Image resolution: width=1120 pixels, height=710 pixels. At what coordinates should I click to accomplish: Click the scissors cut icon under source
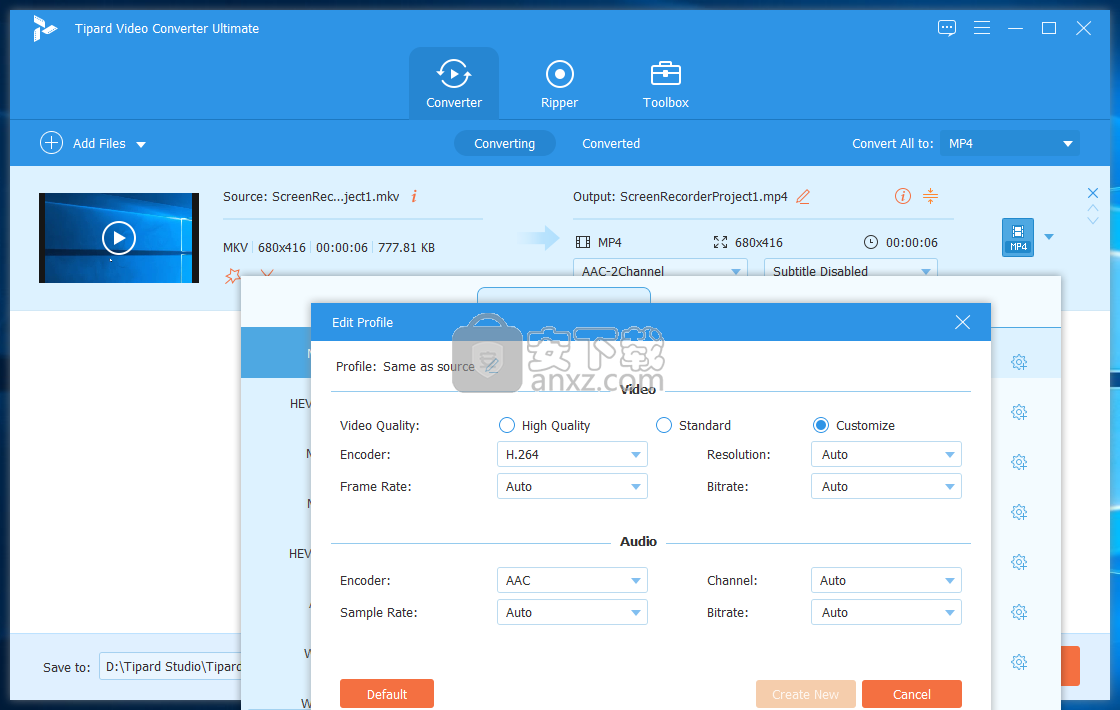[x=266, y=273]
